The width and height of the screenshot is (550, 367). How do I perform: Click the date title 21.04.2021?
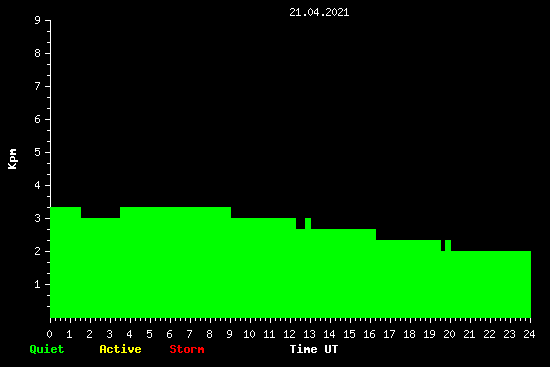(x=319, y=12)
